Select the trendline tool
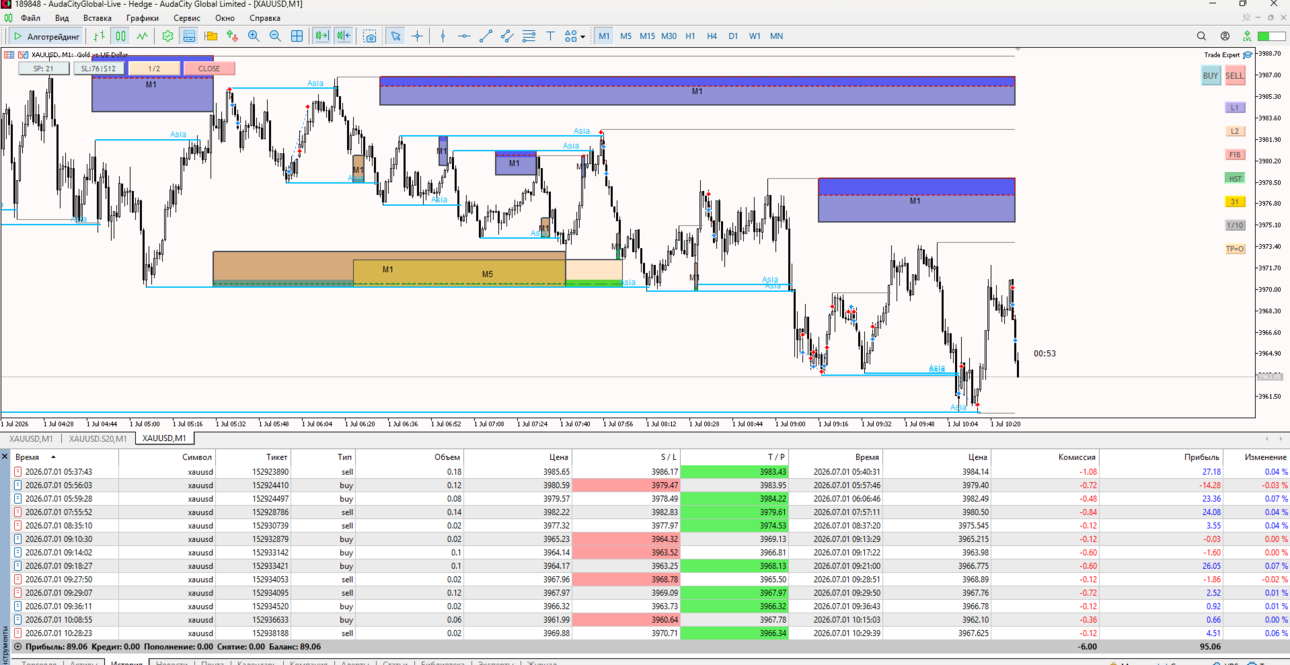 tap(486, 36)
